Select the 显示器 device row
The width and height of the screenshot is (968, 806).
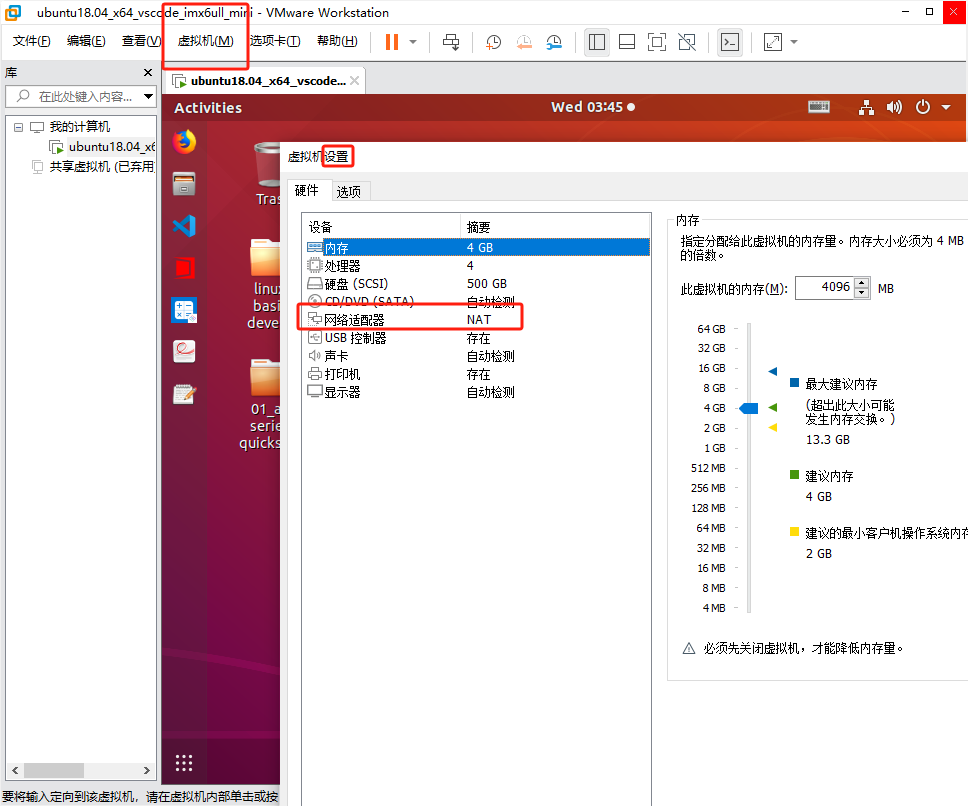pos(478,392)
